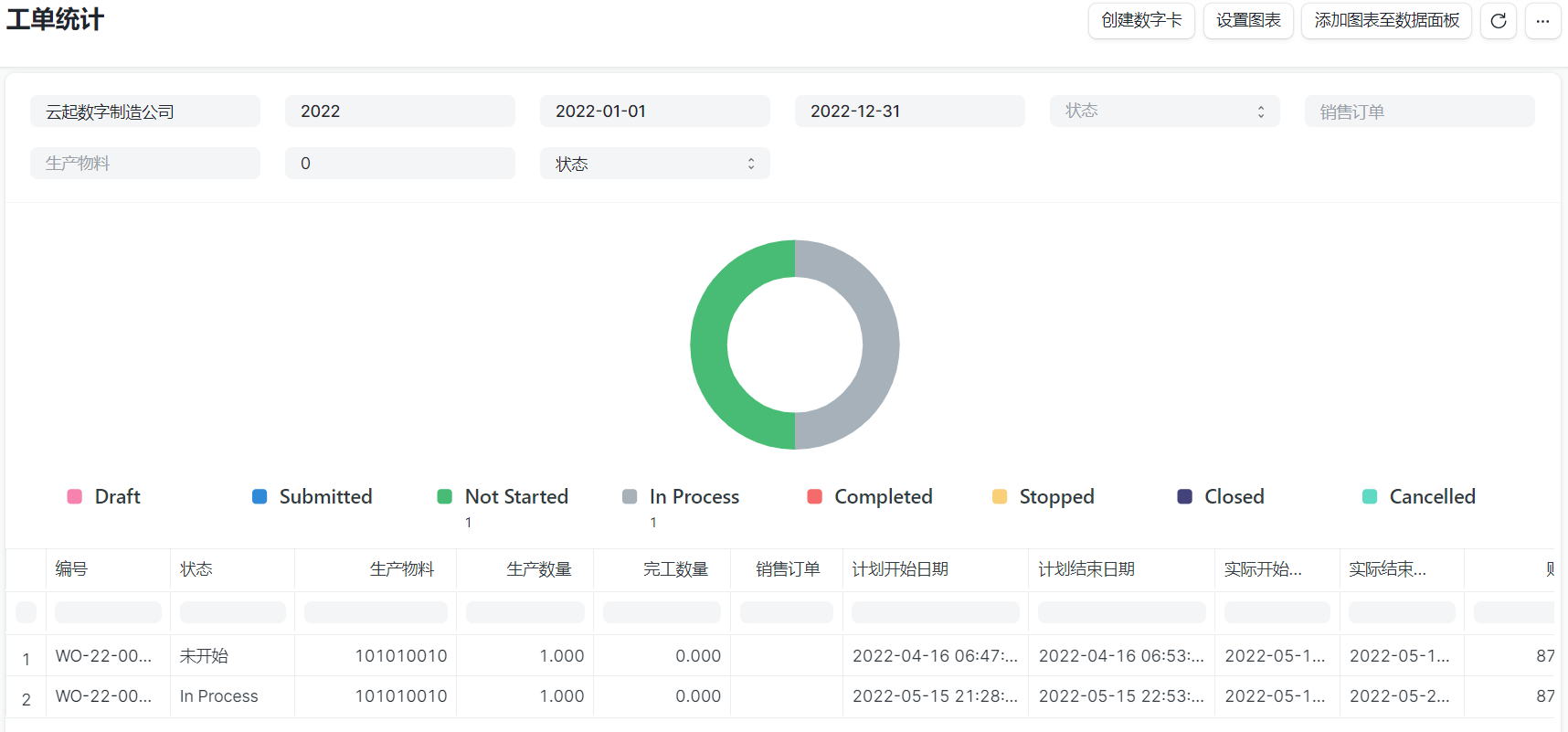Sort by the 计划结束日期 column header
The image size is (1568, 732).
tap(1122, 569)
